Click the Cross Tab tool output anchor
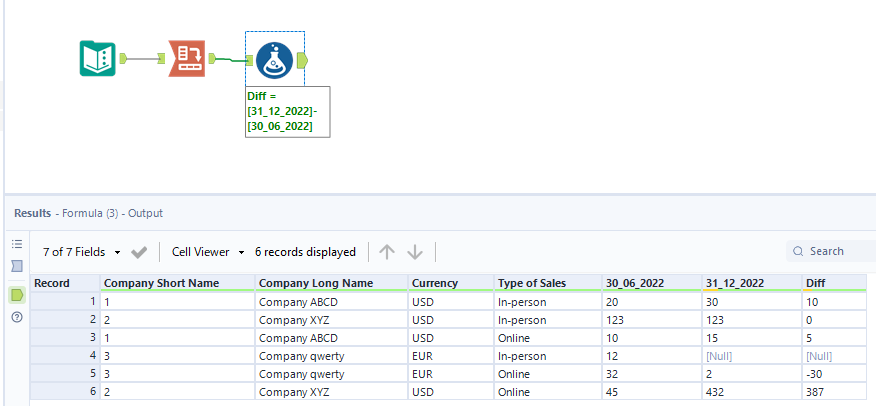The width and height of the screenshot is (876, 406). point(212,58)
